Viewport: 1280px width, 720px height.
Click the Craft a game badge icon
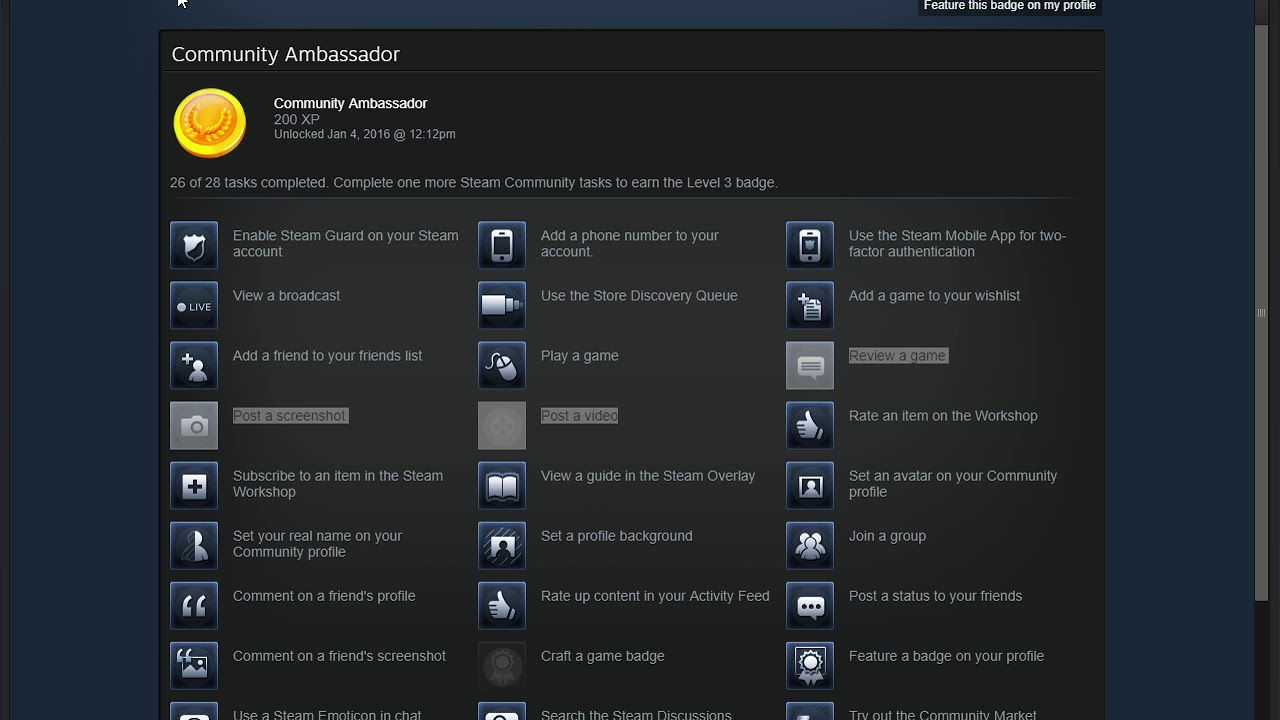pos(502,666)
